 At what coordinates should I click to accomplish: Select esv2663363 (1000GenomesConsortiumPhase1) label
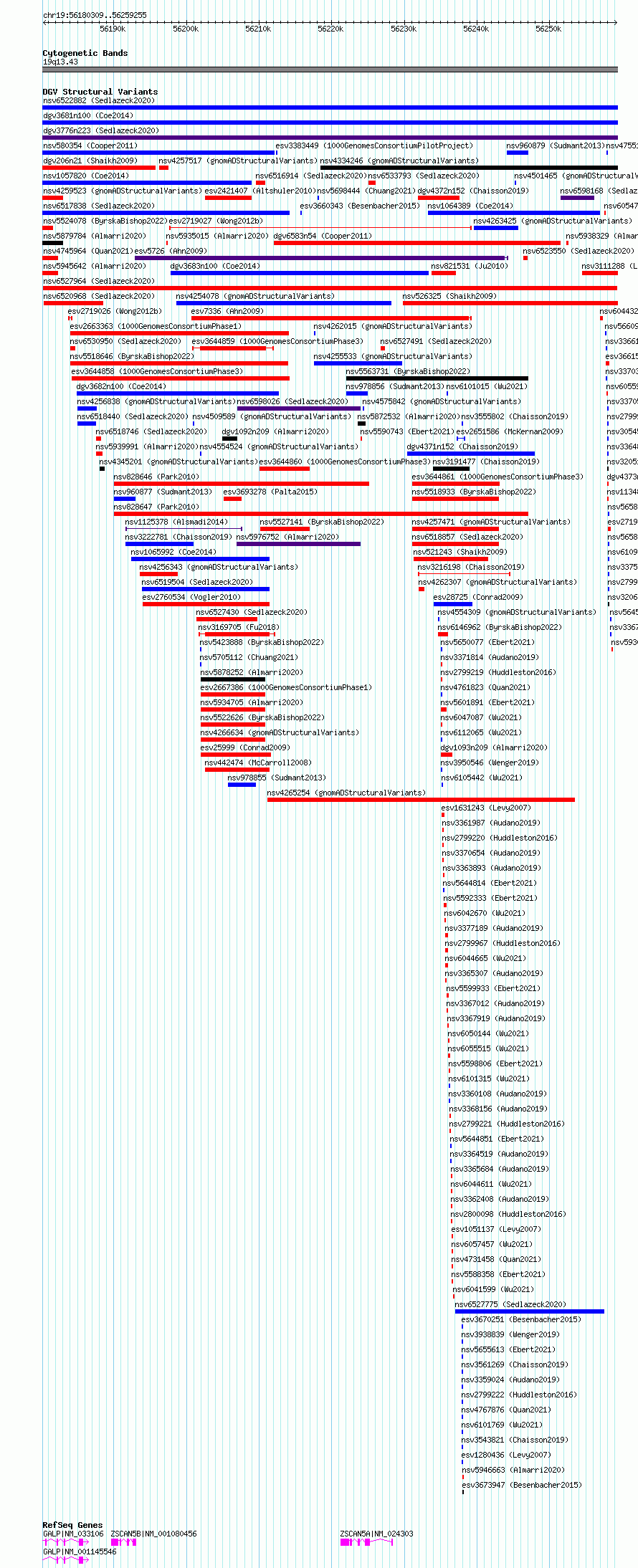156,326
